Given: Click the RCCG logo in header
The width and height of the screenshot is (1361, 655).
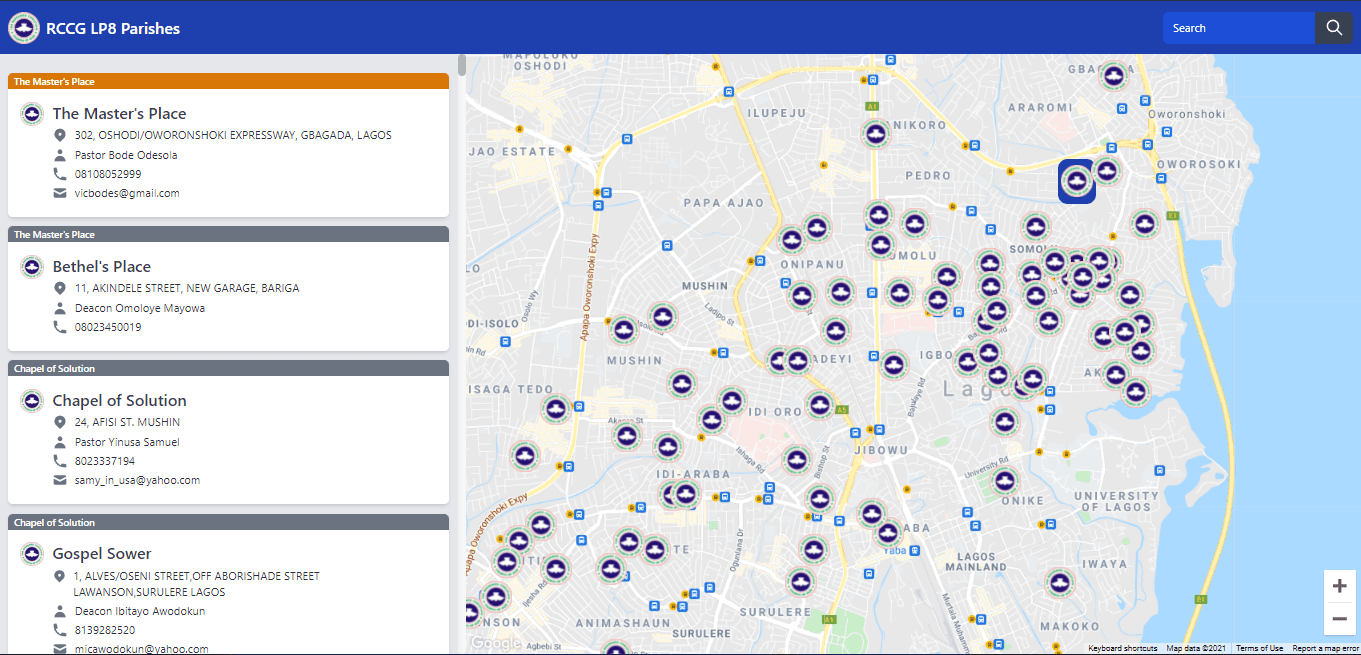Looking at the screenshot, I should click(x=24, y=28).
